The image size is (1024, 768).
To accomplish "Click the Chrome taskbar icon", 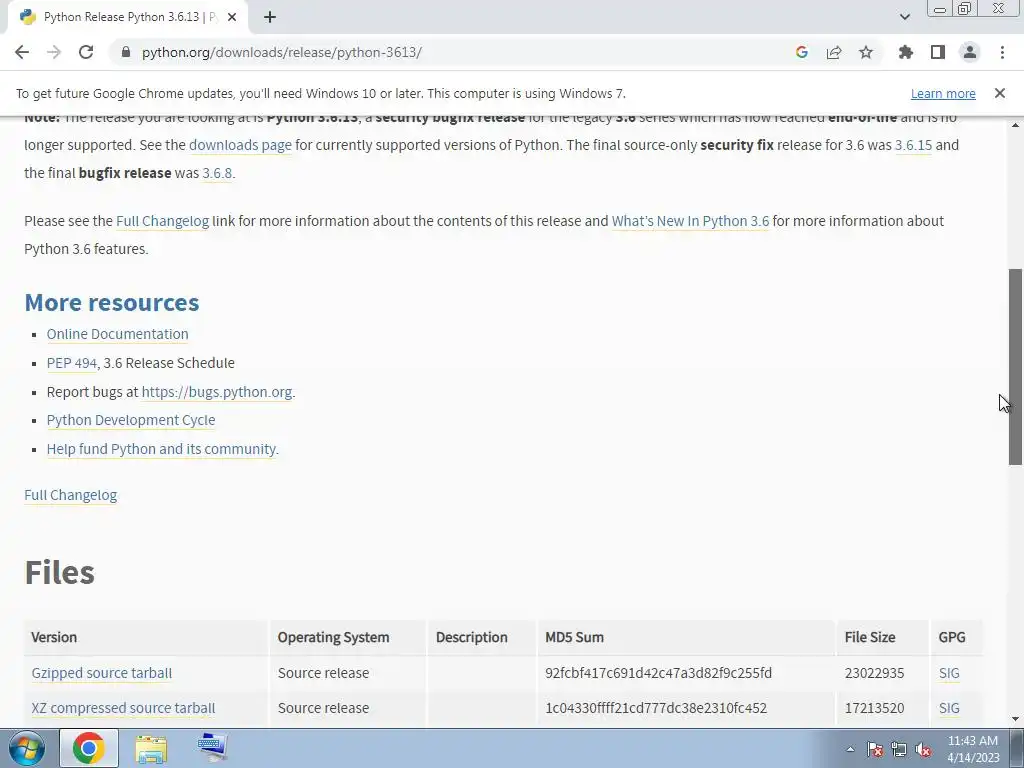I will coord(89,748).
